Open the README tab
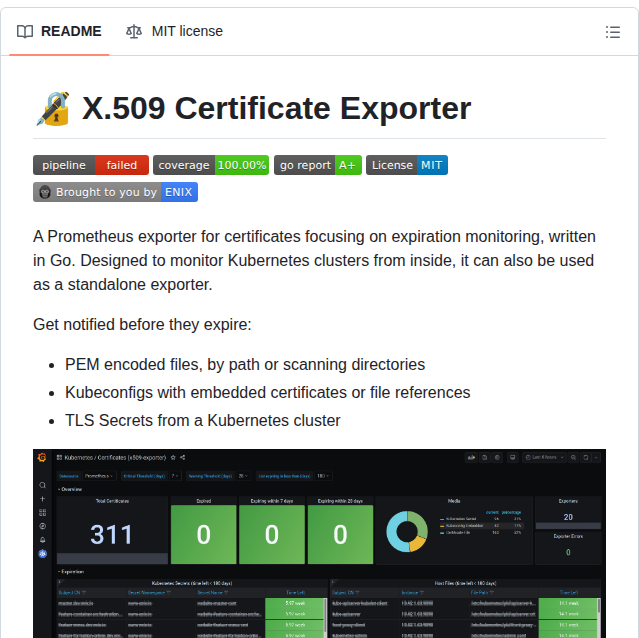The width and height of the screenshot is (639, 638). point(59,31)
